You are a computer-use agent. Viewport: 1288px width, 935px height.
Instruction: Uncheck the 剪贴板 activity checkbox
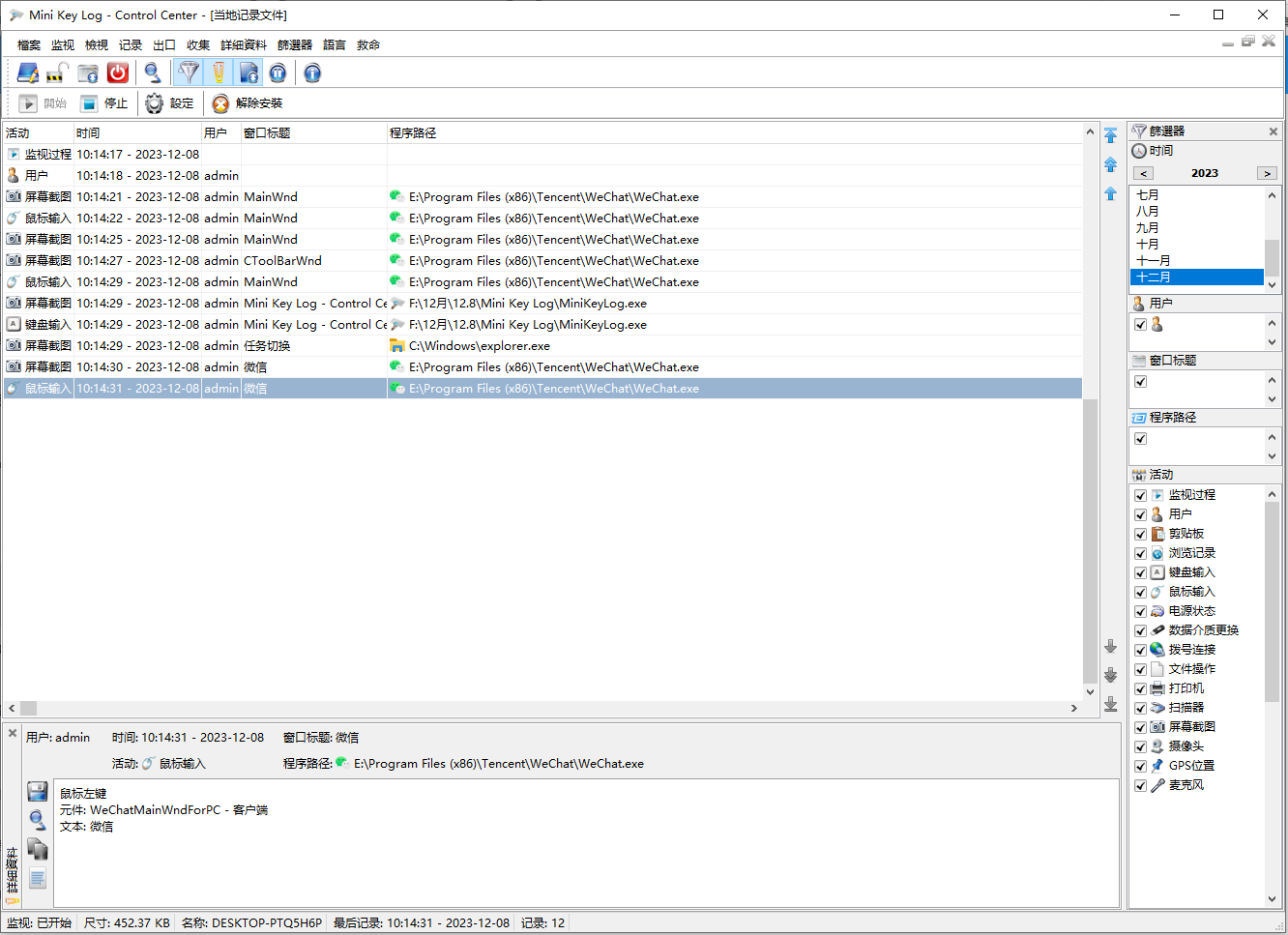(1140, 534)
